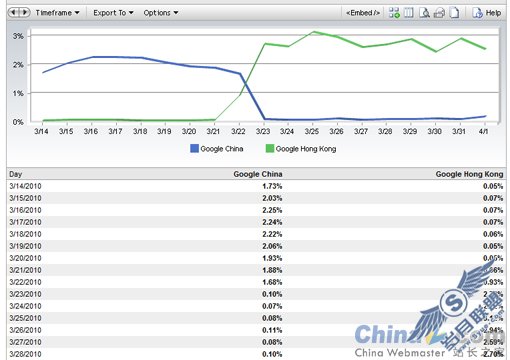Viewport: 510px width, 360px height.
Task: Click the 3/25 label on chart axis
Action: coord(312,131)
